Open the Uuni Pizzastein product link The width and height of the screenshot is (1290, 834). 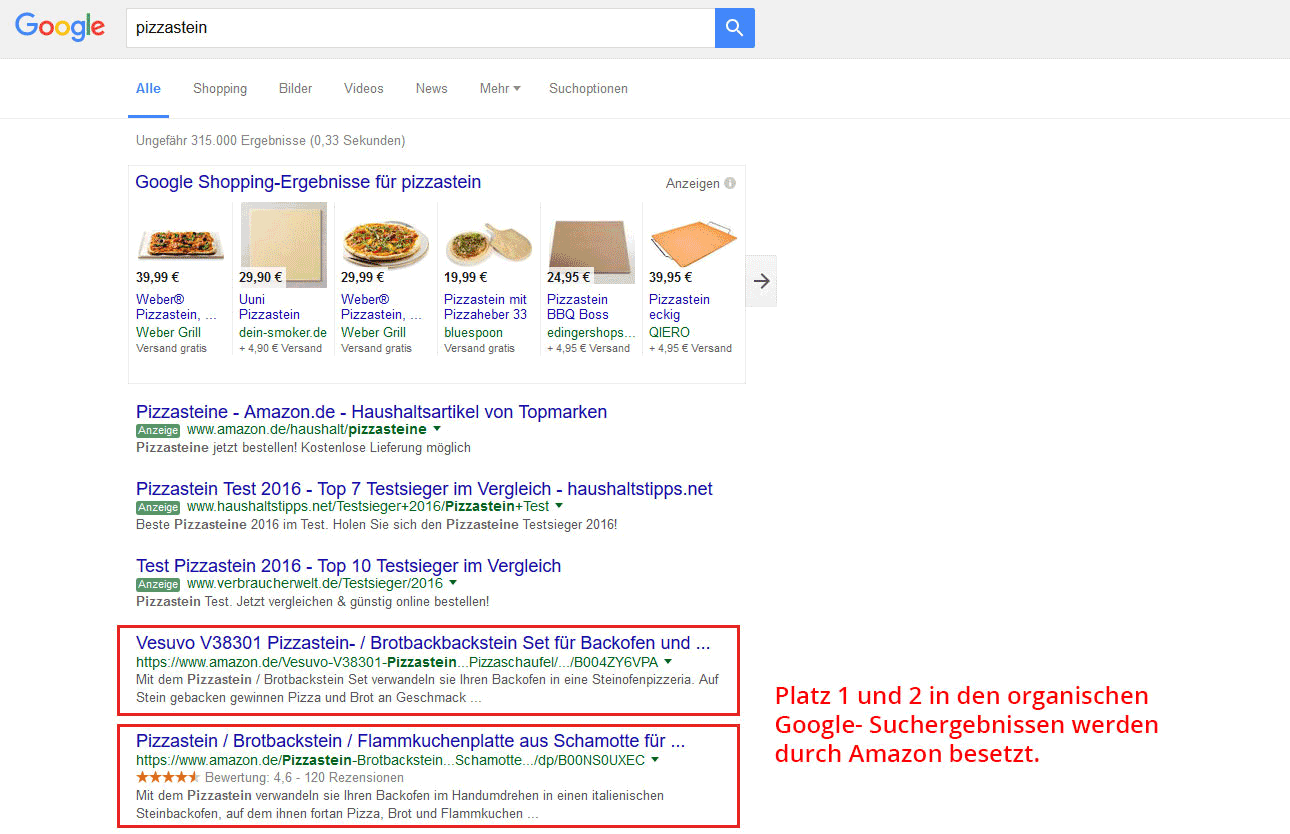pos(269,307)
